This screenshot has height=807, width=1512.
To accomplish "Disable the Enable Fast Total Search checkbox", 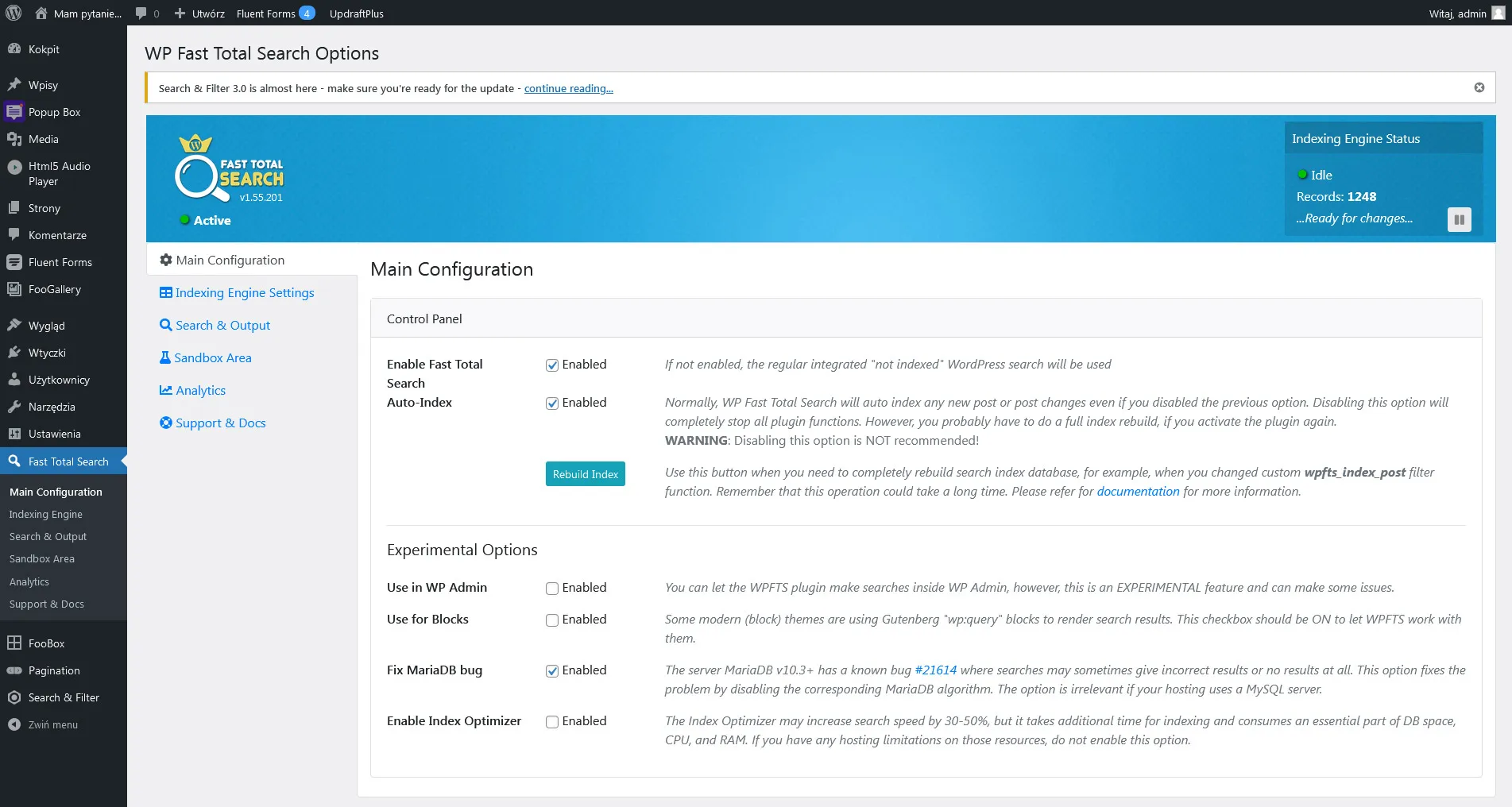I will point(552,365).
